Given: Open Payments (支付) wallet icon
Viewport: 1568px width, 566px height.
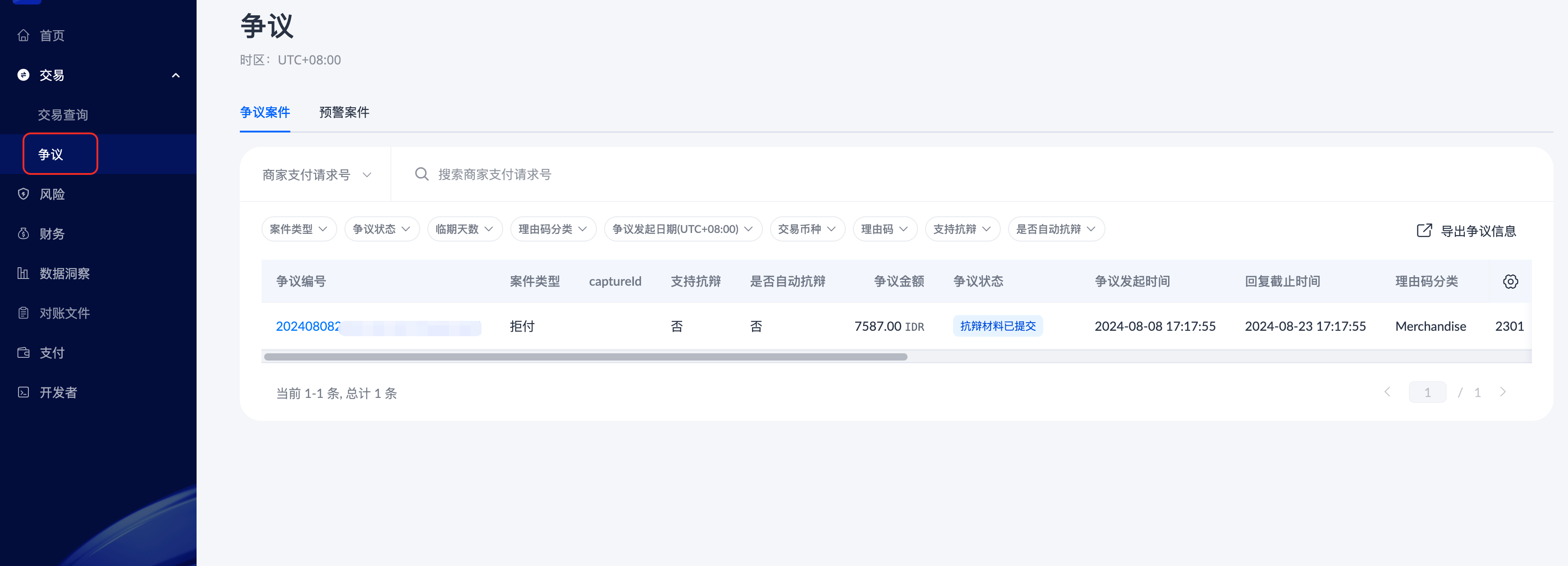Looking at the screenshot, I should [23, 352].
